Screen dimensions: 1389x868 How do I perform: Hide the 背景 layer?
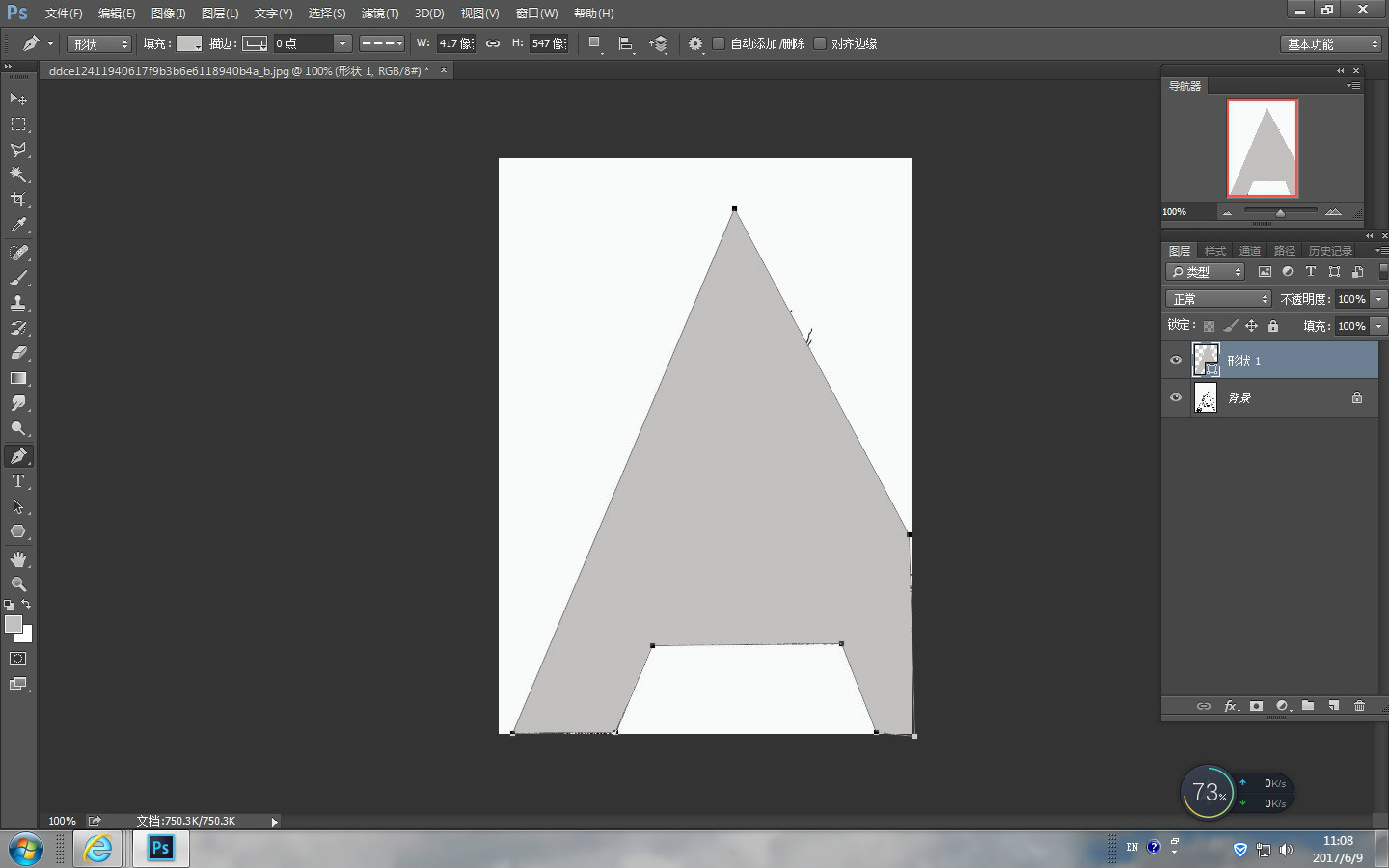1176,397
